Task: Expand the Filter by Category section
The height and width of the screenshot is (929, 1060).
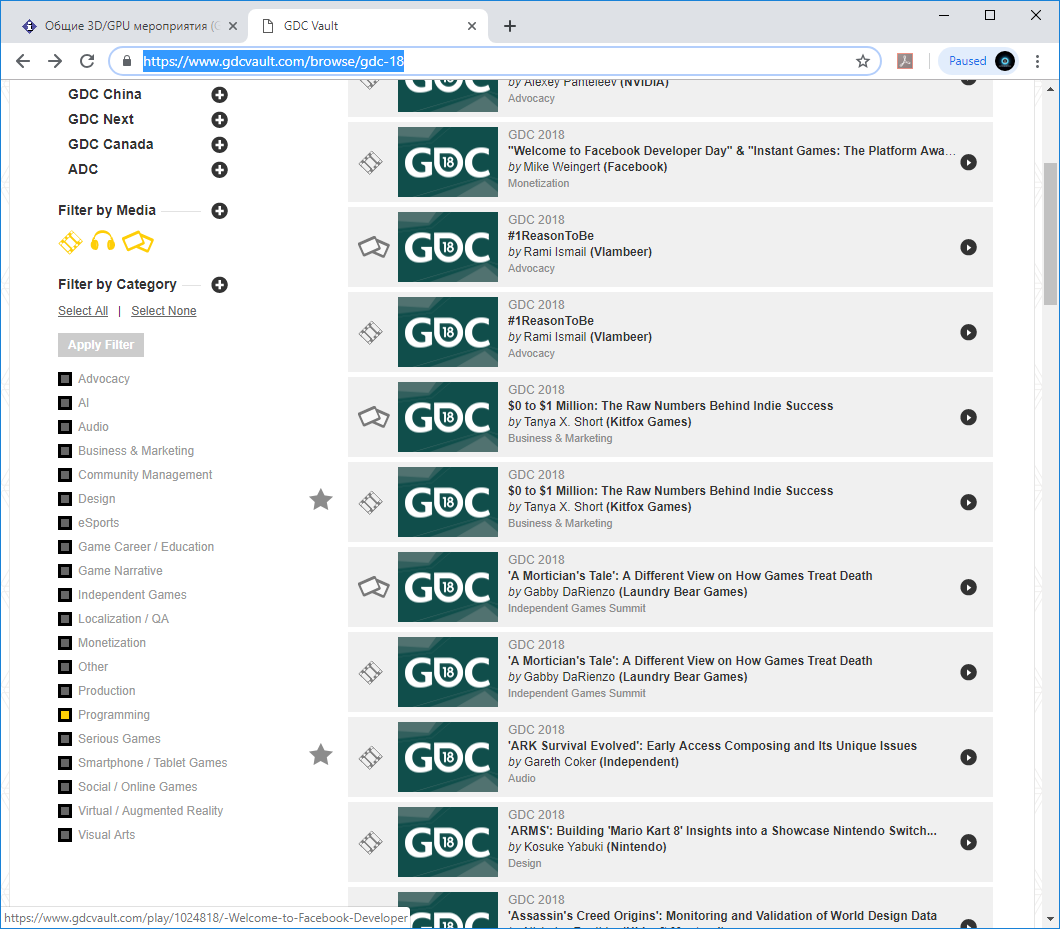Action: click(x=219, y=285)
